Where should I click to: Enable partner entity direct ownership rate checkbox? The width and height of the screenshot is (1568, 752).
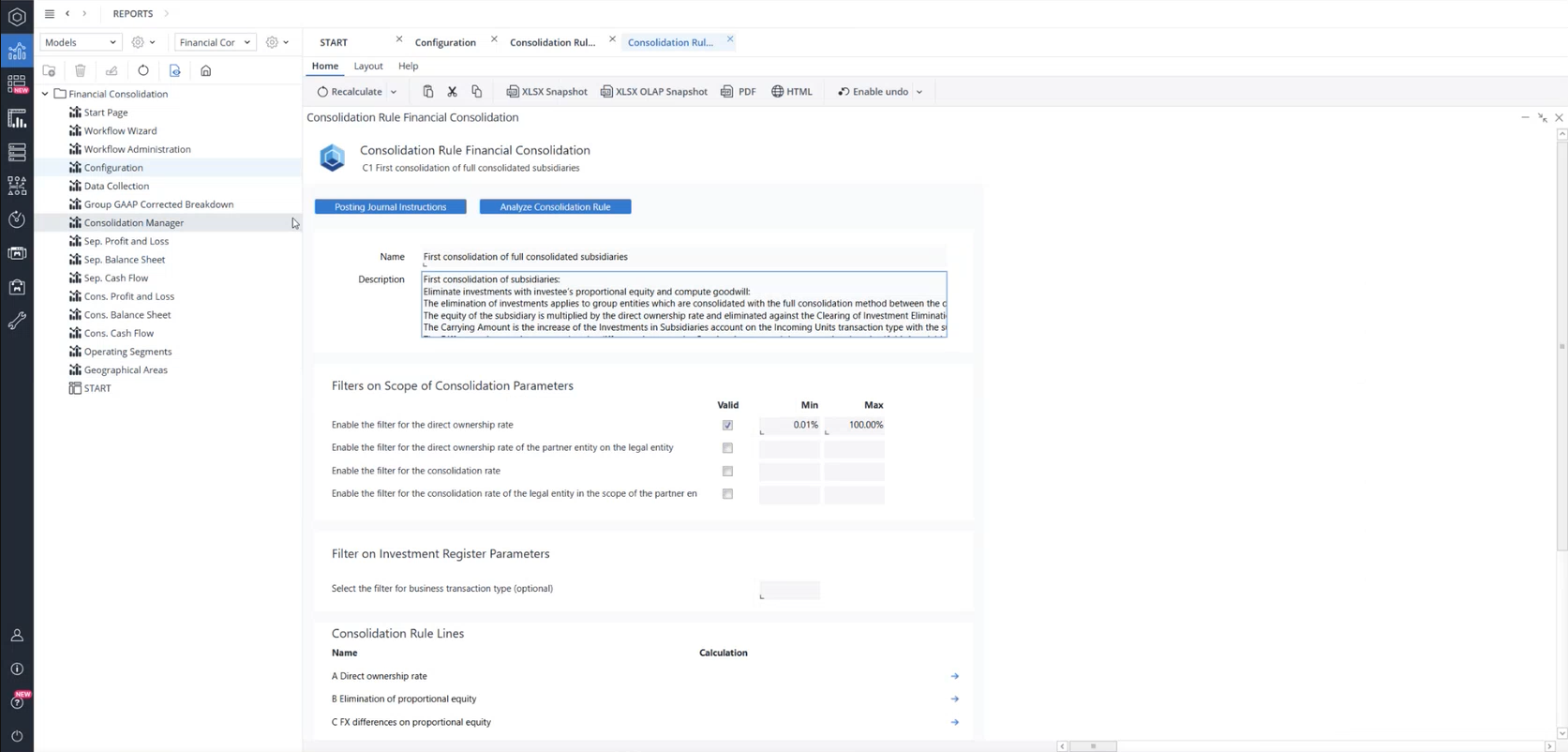pyautogui.click(x=727, y=448)
